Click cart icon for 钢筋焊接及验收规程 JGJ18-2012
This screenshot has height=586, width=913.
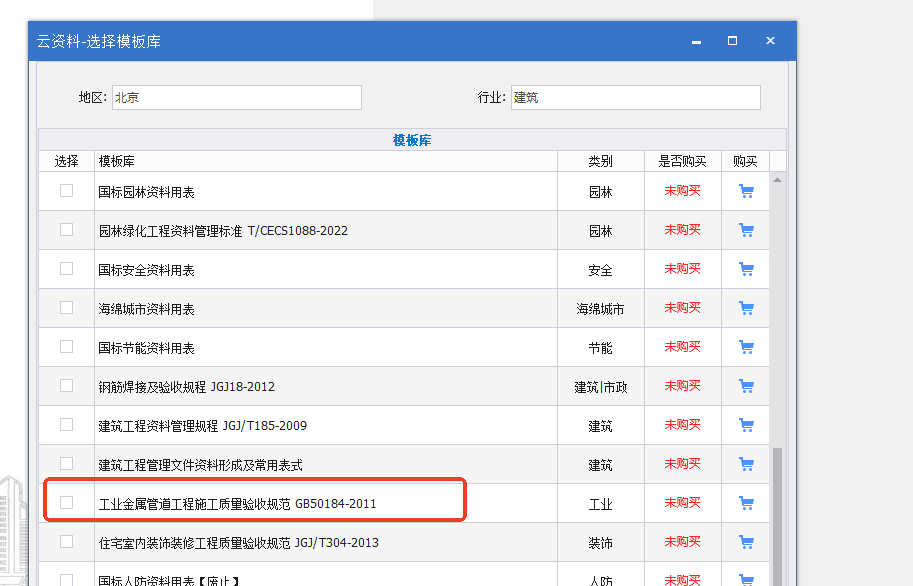click(x=746, y=386)
